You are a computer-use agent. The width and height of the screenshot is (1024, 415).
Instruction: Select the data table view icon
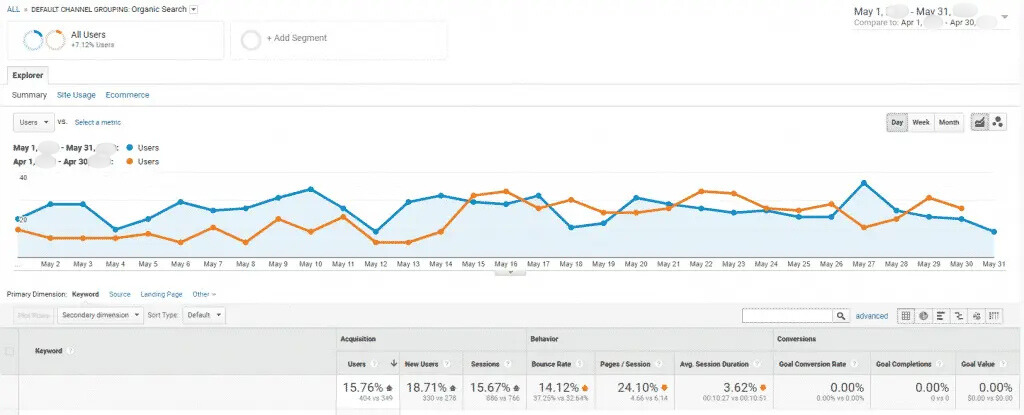(906, 316)
